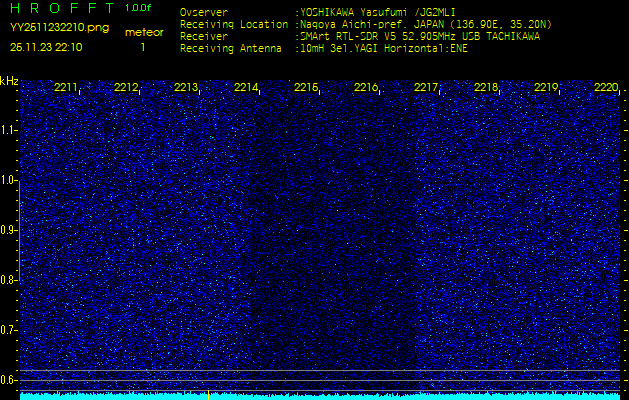The image size is (629, 400).
Task: Click the meteor label
Action: pyautogui.click(x=144, y=32)
